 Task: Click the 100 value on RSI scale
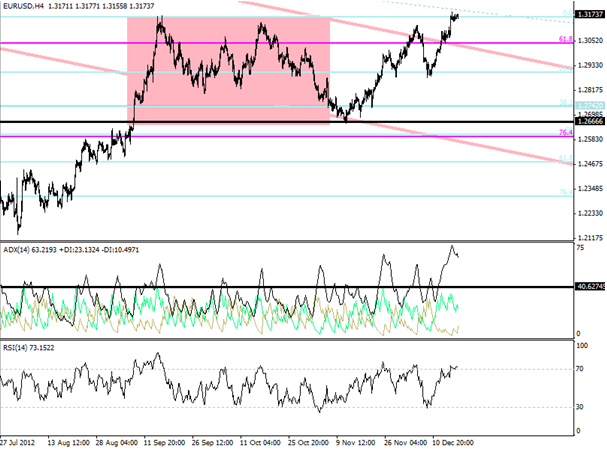[x=582, y=345]
